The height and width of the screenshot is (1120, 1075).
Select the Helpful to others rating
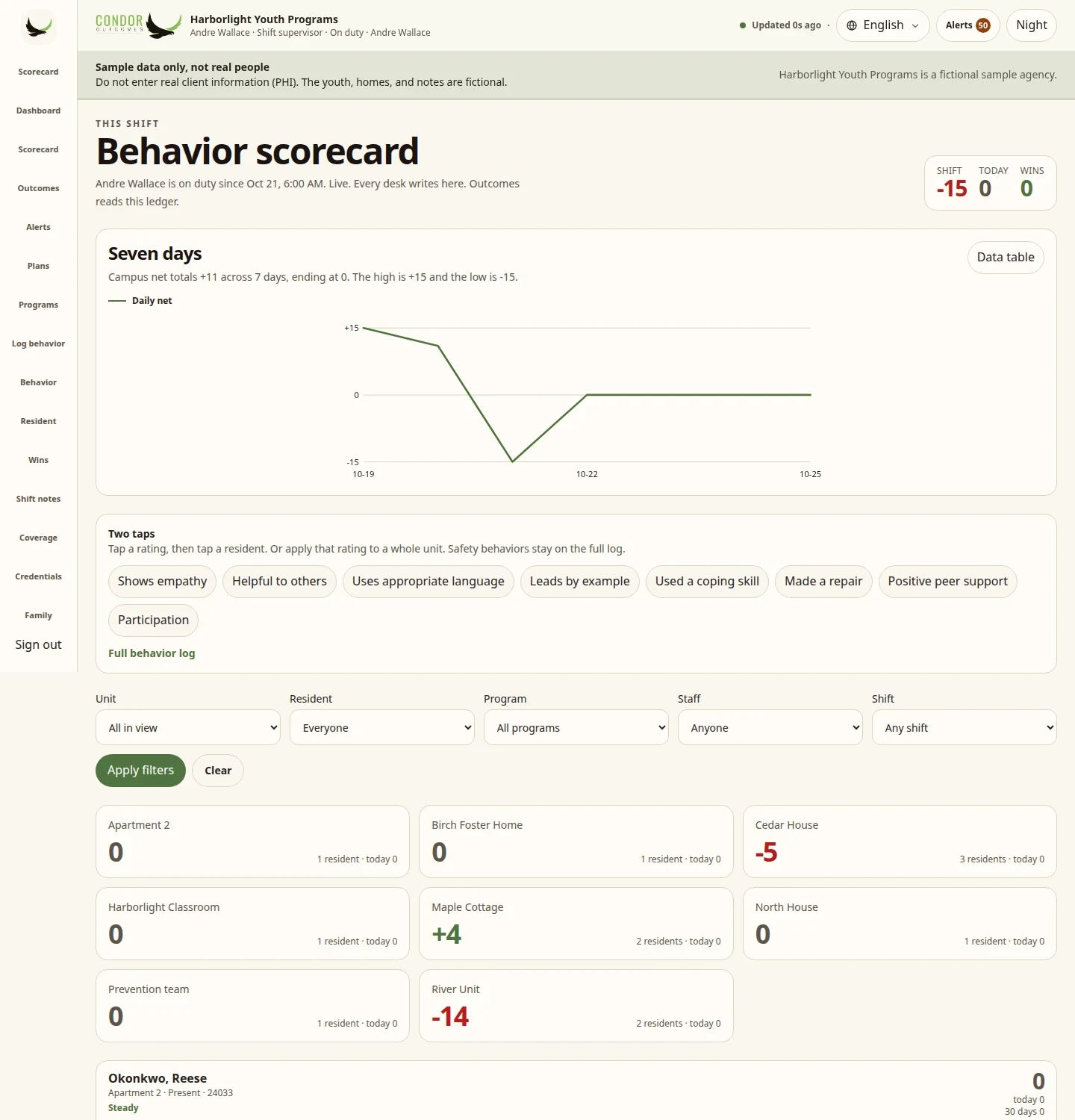pos(279,582)
